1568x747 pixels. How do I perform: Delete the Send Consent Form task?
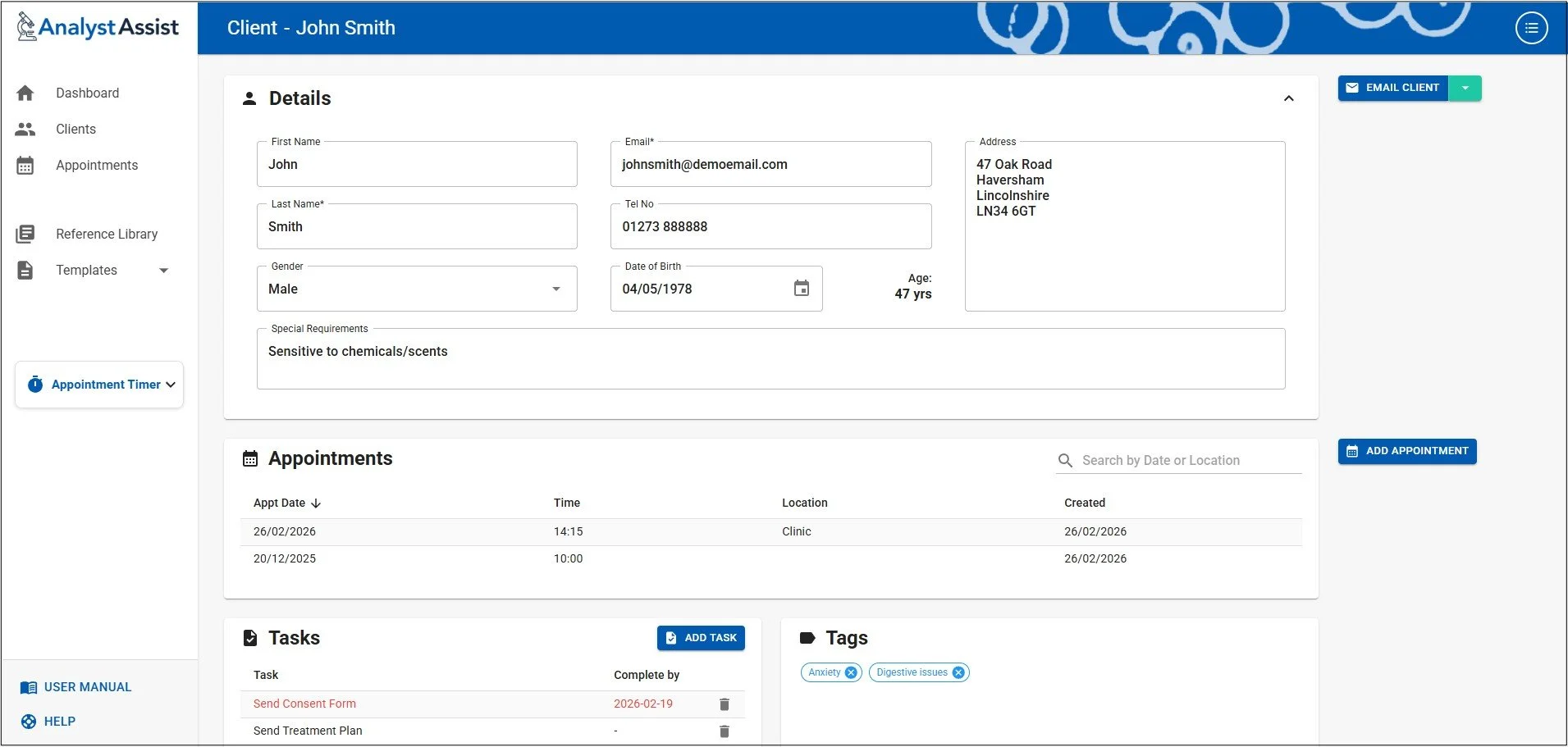pos(725,704)
